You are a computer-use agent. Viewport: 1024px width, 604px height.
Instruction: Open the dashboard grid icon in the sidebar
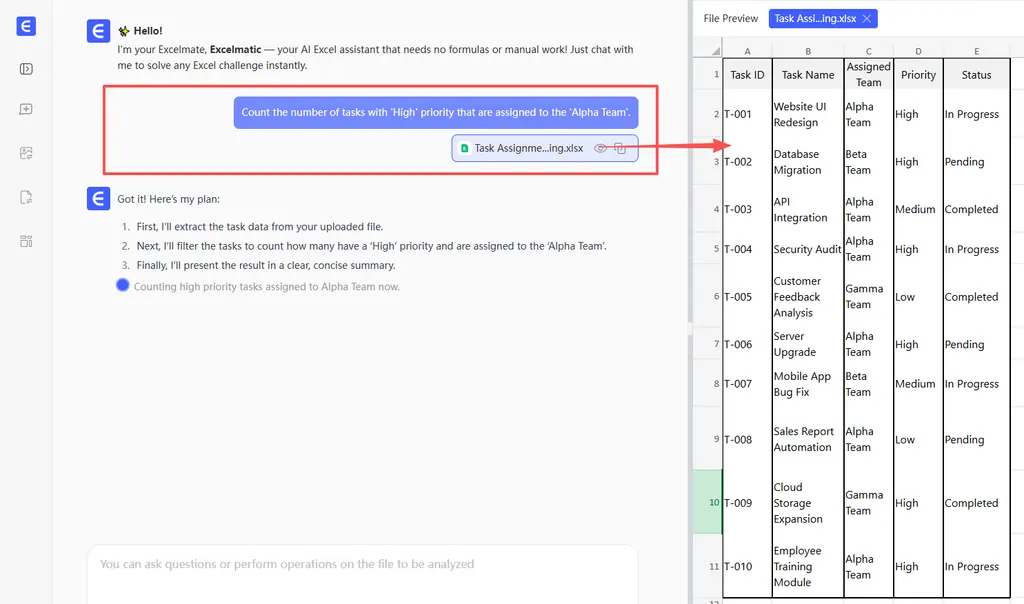[x=26, y=241]
